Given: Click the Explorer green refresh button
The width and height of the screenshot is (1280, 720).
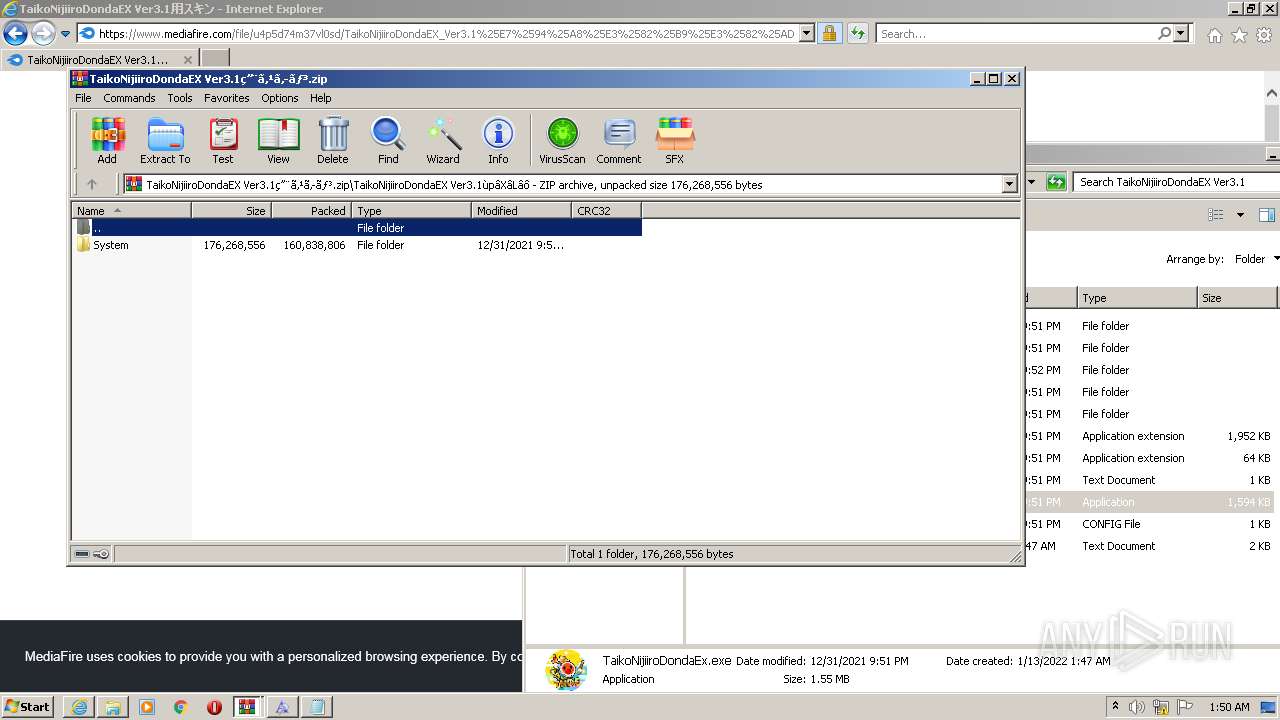Looking at the screenshot, I should tap(1057, 182).
